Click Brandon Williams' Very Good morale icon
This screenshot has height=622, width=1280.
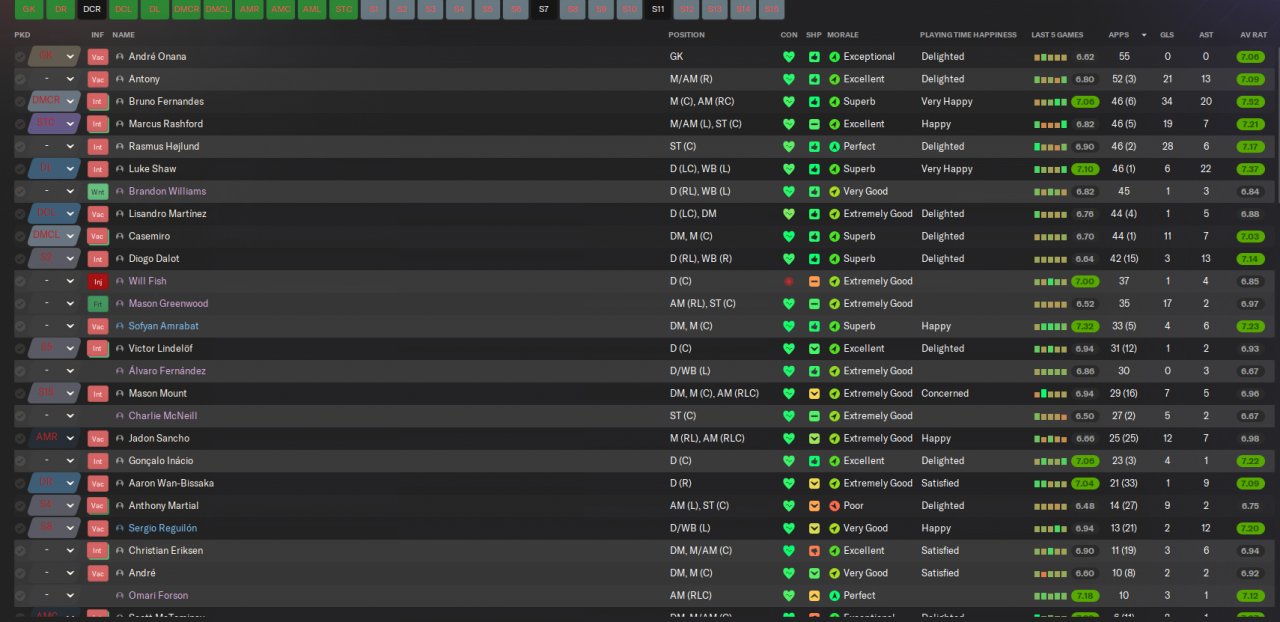click(835, 192)
